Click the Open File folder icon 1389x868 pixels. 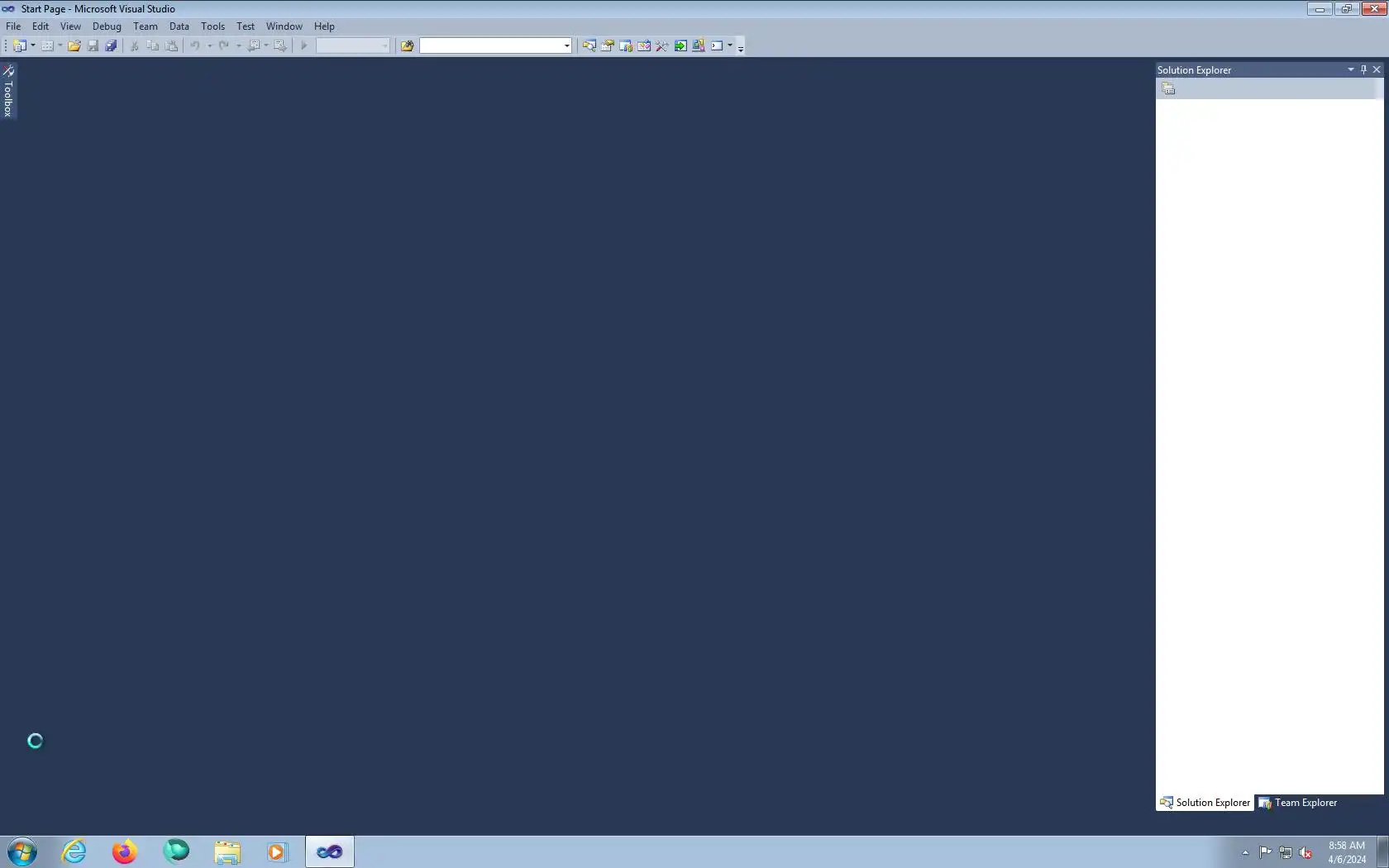pos(74,46)
